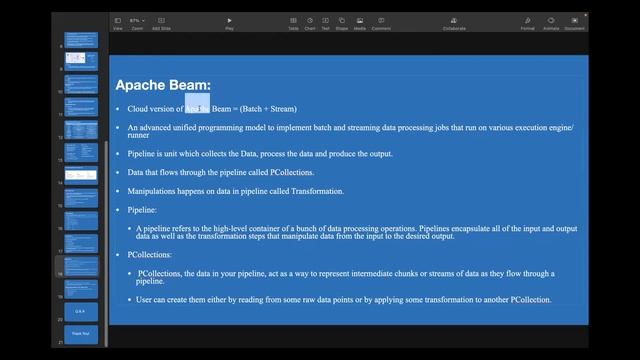Screen dimensions: 640x360
Task: Click the 'Pipeline:' heading bullet
Action: [142, 210]
